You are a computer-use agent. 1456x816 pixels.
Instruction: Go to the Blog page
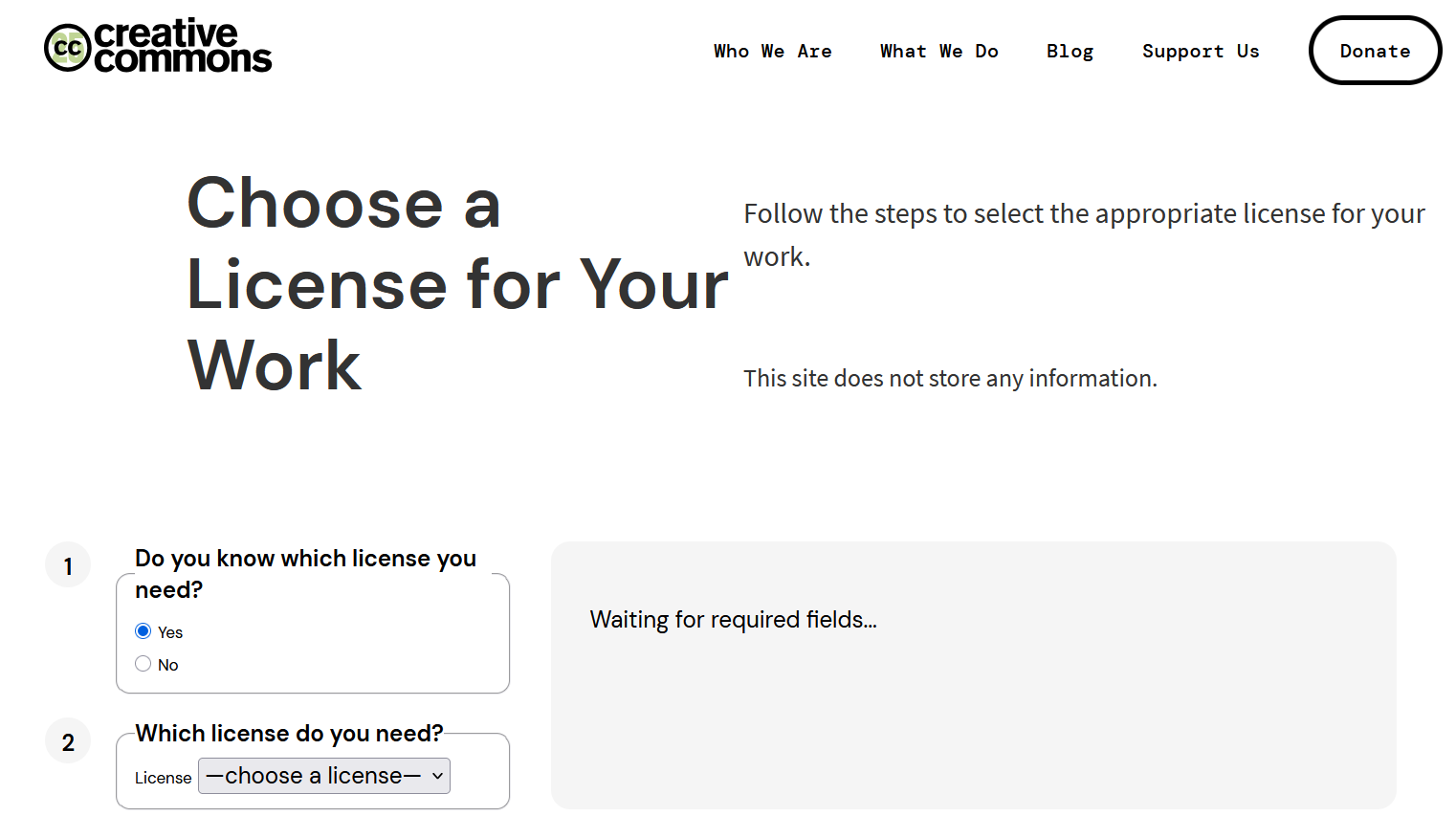pyautogui.click(x=1070, y=52)
